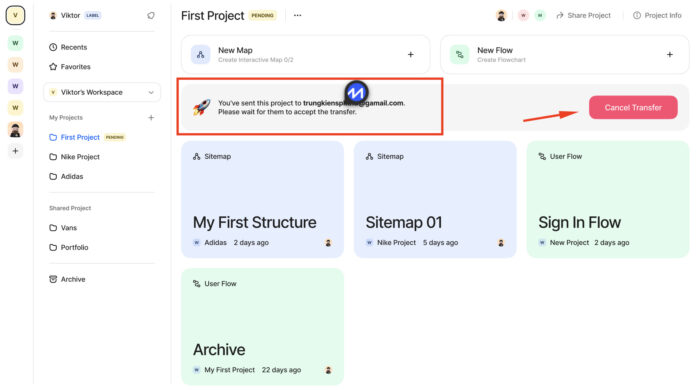Click the First Project page title

[x=212, y=16]
